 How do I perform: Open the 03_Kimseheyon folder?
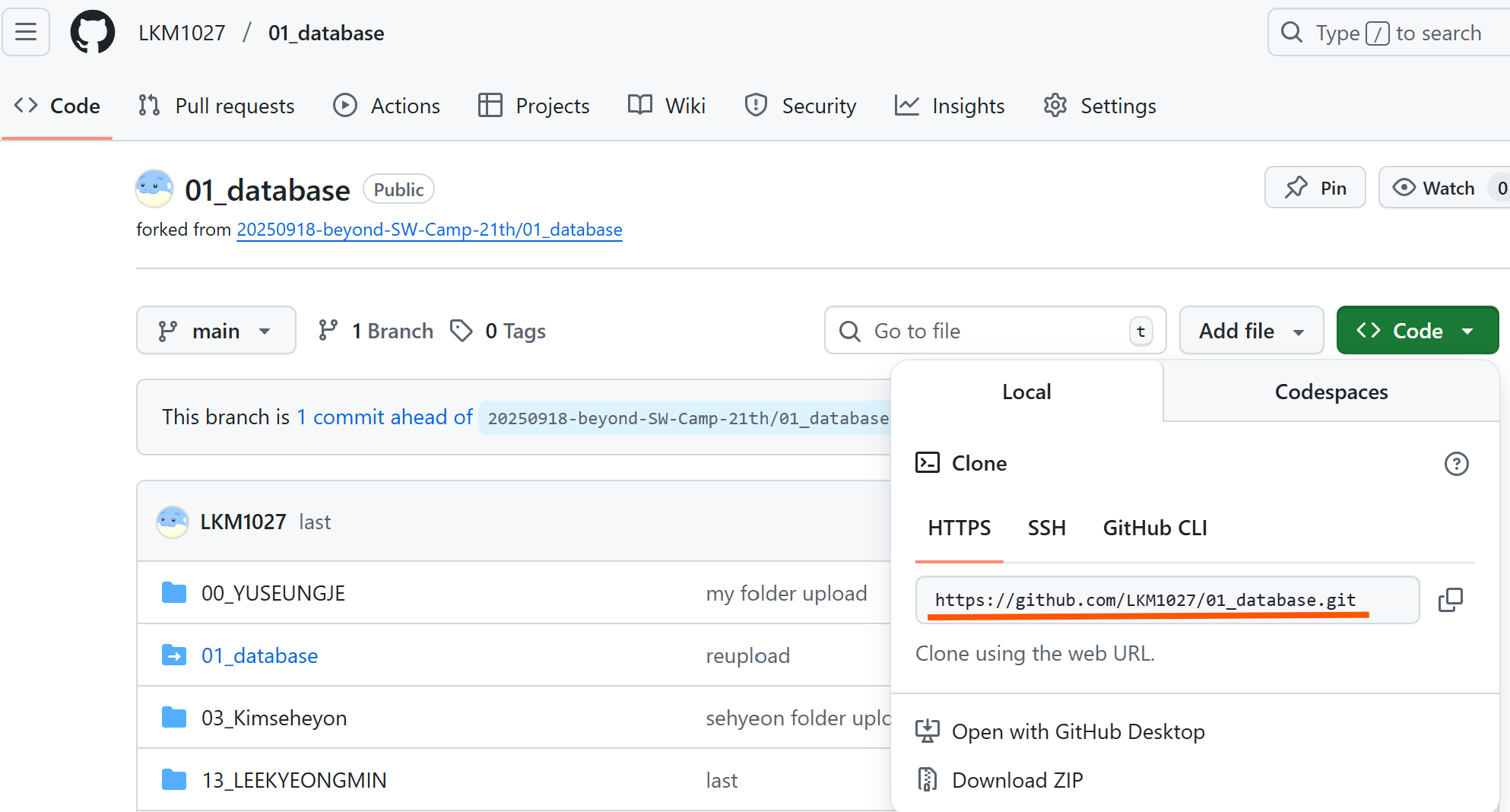coord(274,718)
